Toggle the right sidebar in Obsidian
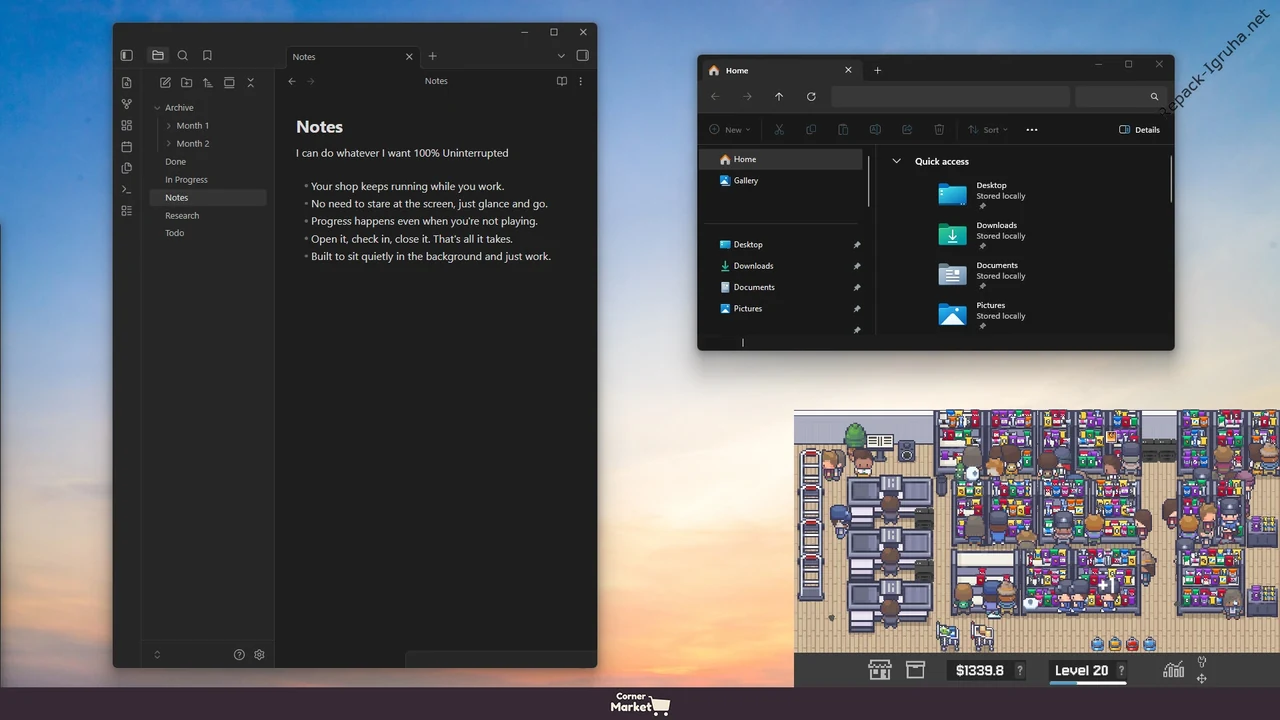The width and height of the screenshot is (1280, 720). pos(582,56)
